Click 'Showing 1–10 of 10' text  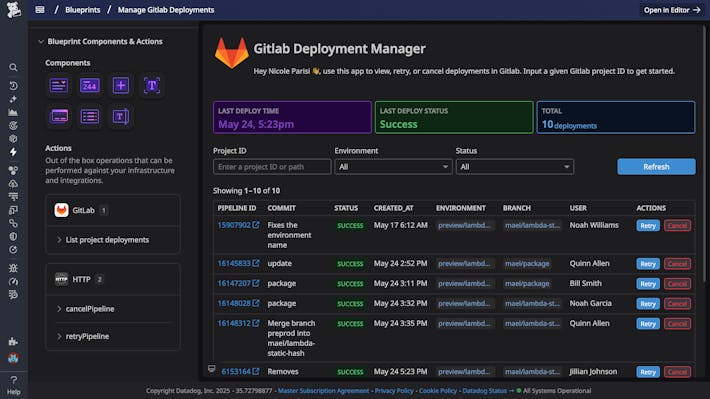[246, 191]
